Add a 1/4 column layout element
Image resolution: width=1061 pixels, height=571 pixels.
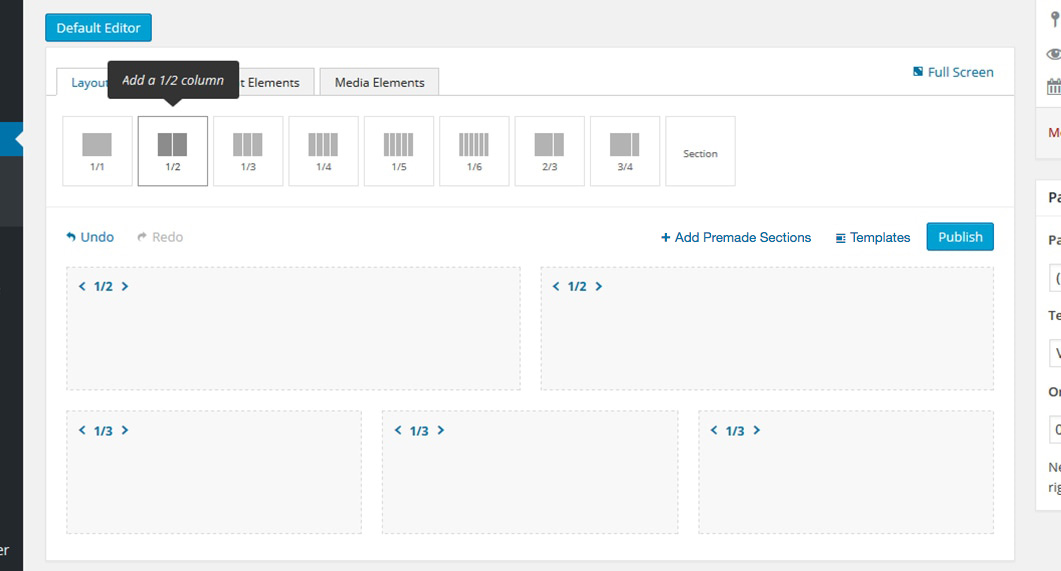pos(323,151)
